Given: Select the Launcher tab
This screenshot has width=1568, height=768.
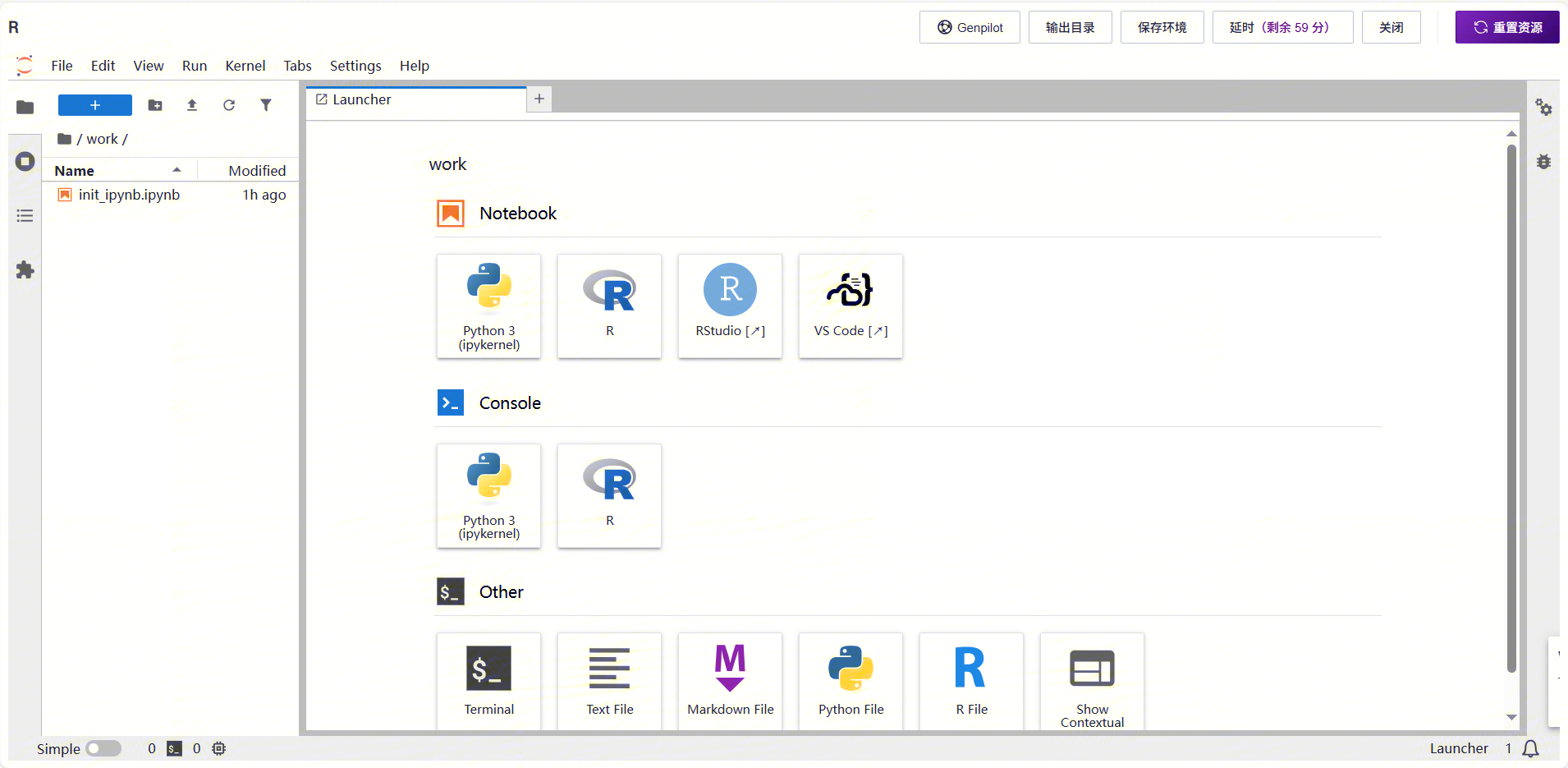Looking at the screenshot, I should pos(416,99).
